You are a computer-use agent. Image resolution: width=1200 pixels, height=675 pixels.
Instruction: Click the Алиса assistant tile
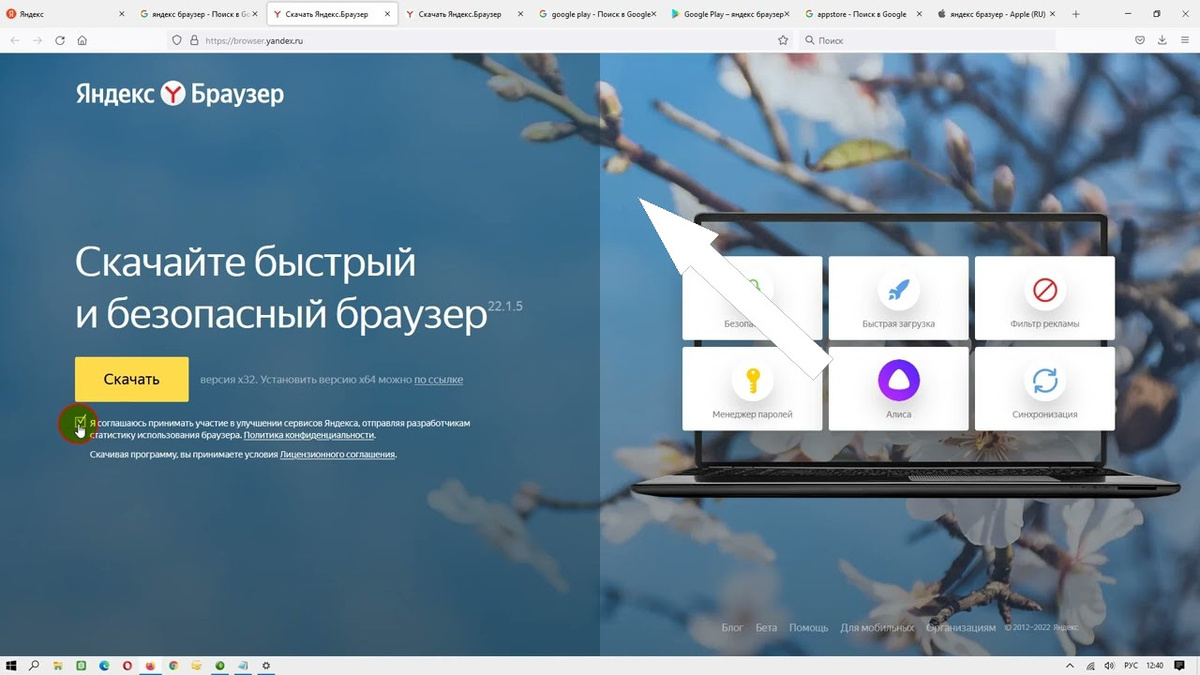pyautogui.click(x=898, y=388)
